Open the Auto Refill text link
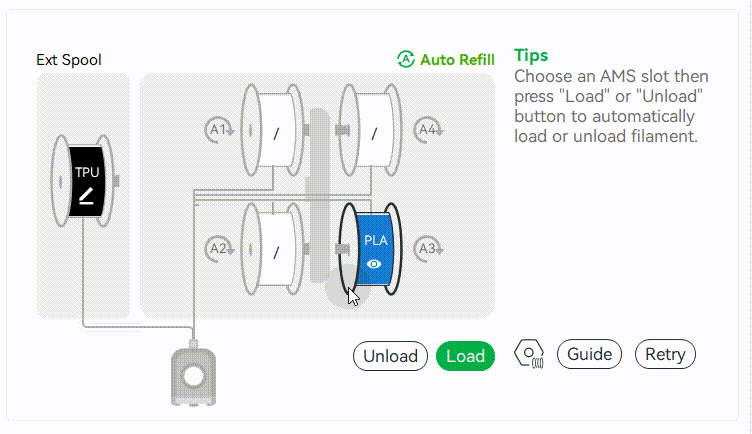 click(458, 59)
